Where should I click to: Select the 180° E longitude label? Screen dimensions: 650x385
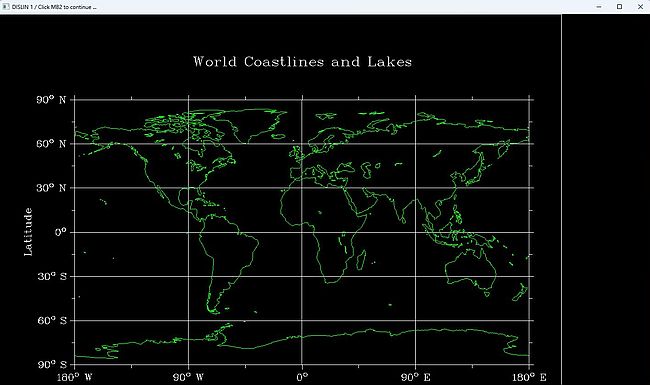[x=529, y=377]
